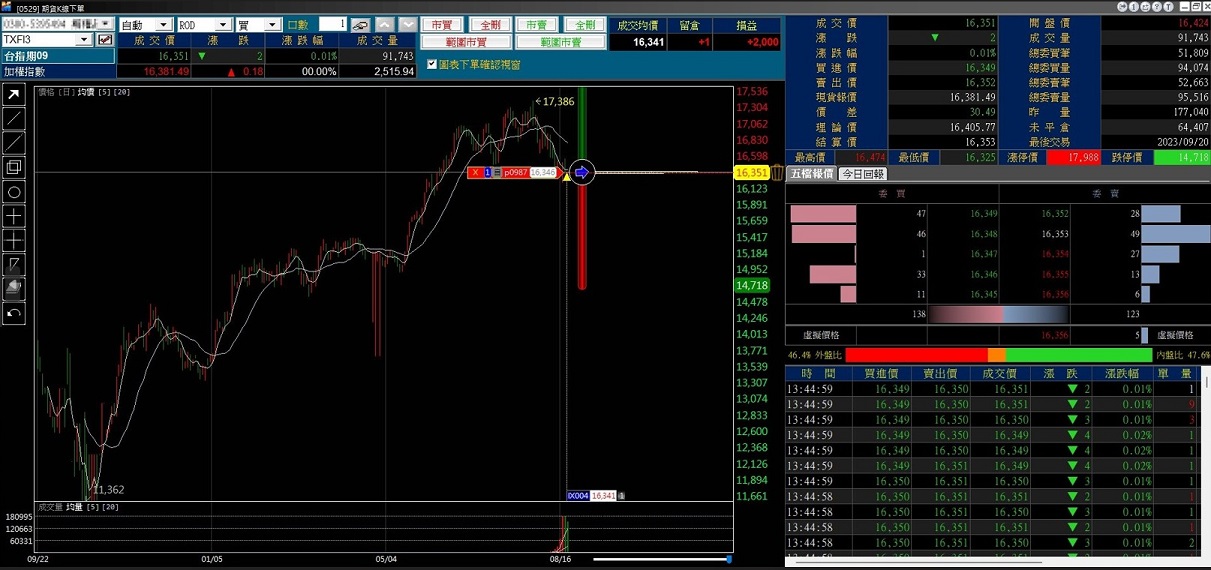Select the overlapping rectangles drawing tool

(14, 168)
